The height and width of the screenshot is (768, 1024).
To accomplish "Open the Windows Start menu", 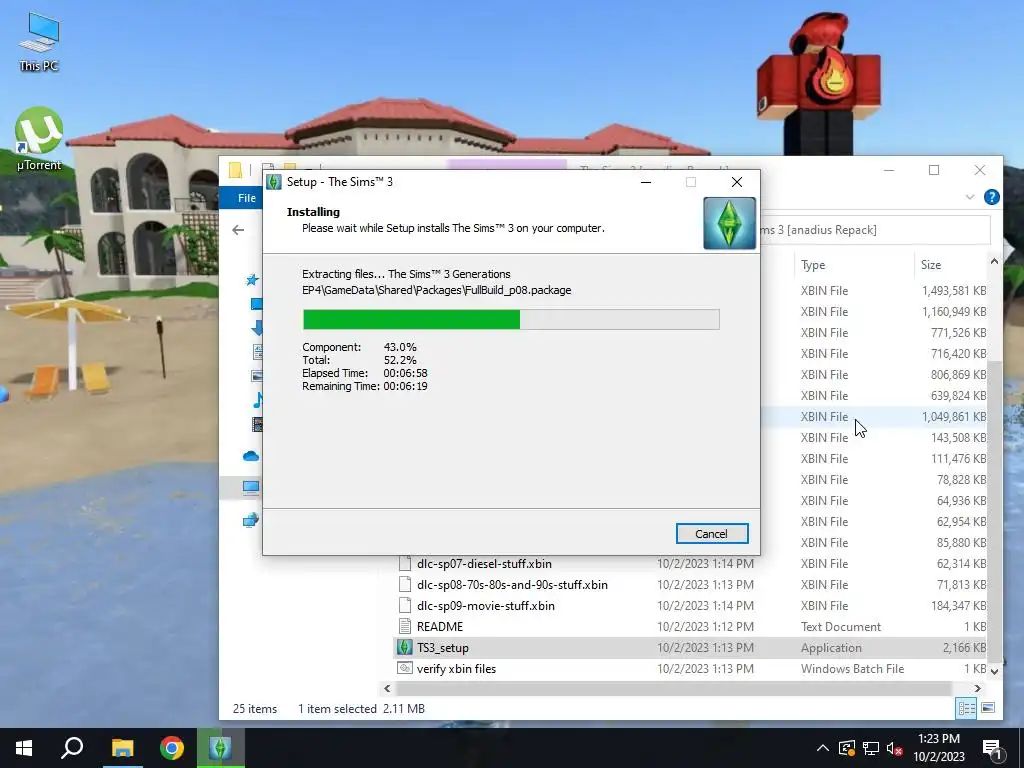I will 24,748.
